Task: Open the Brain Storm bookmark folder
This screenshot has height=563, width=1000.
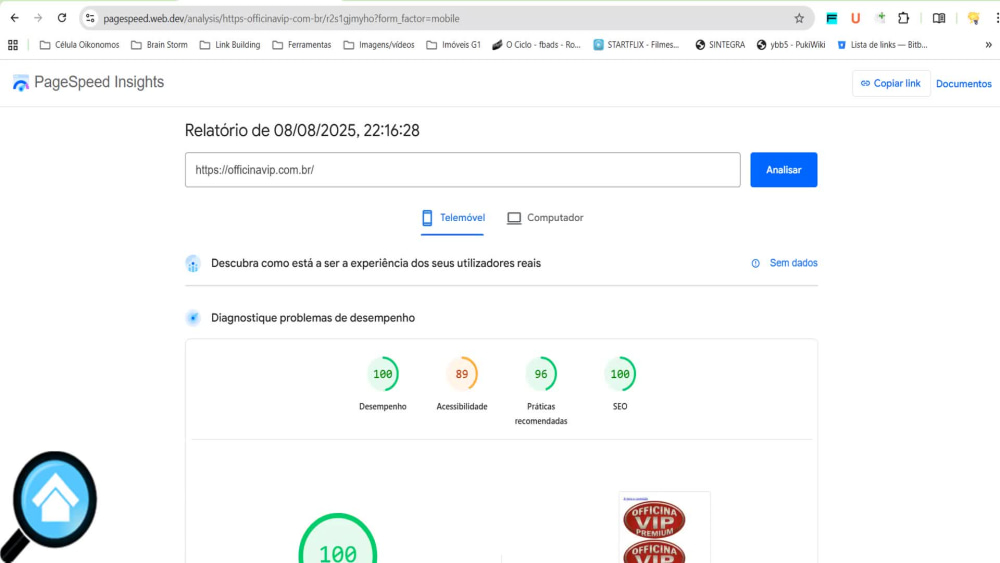Action: [x=159, y=45]
